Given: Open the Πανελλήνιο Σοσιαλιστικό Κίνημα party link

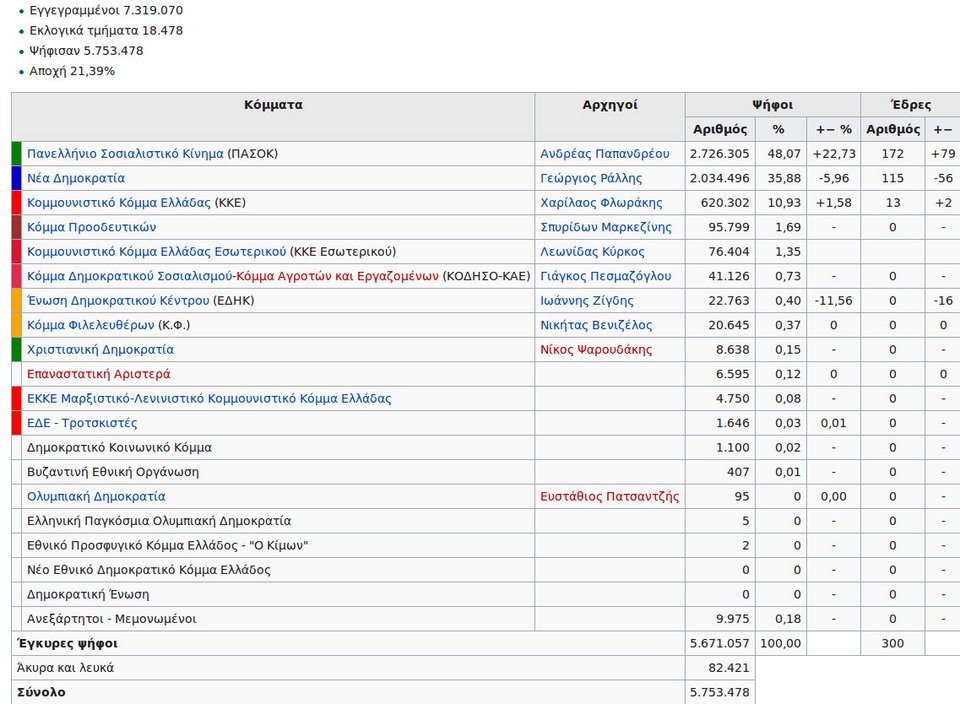Looking at the screenshot, I should [x=125, y=154].
